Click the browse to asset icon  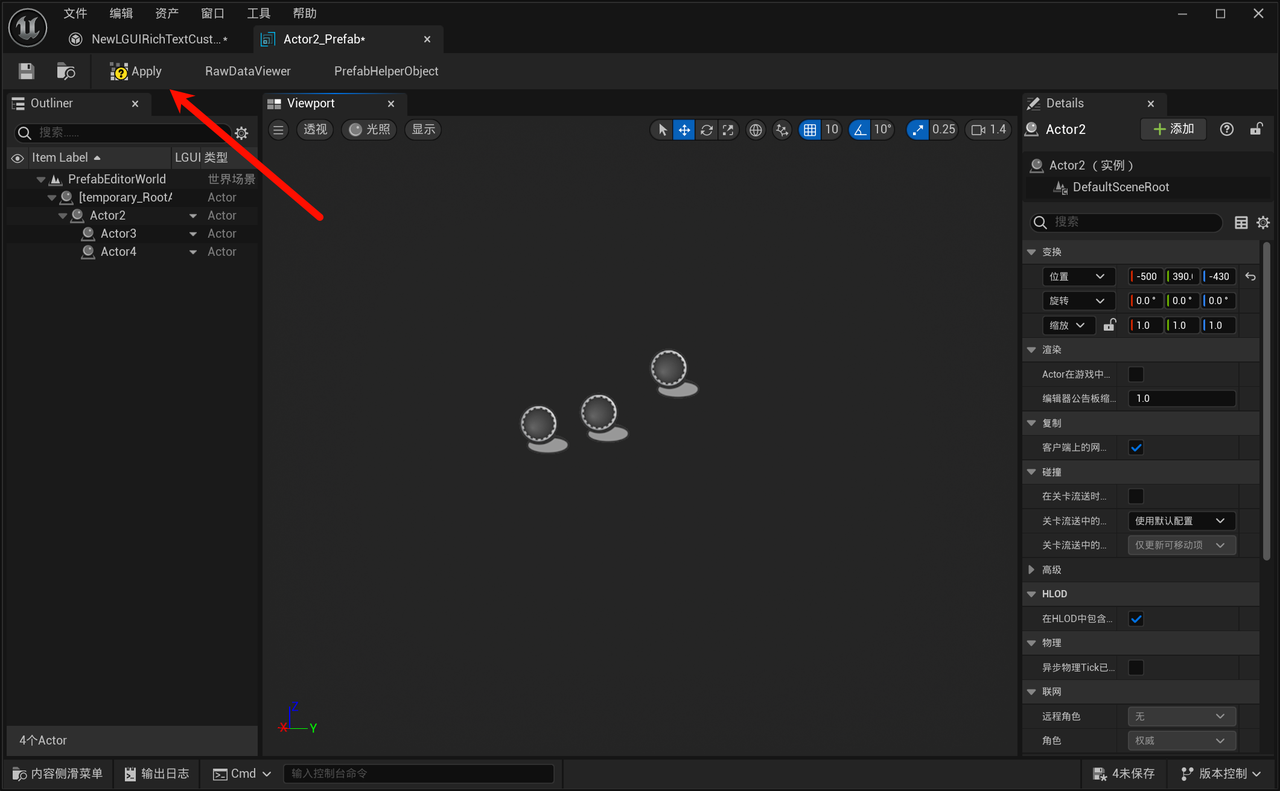click(x=66, y=71)
